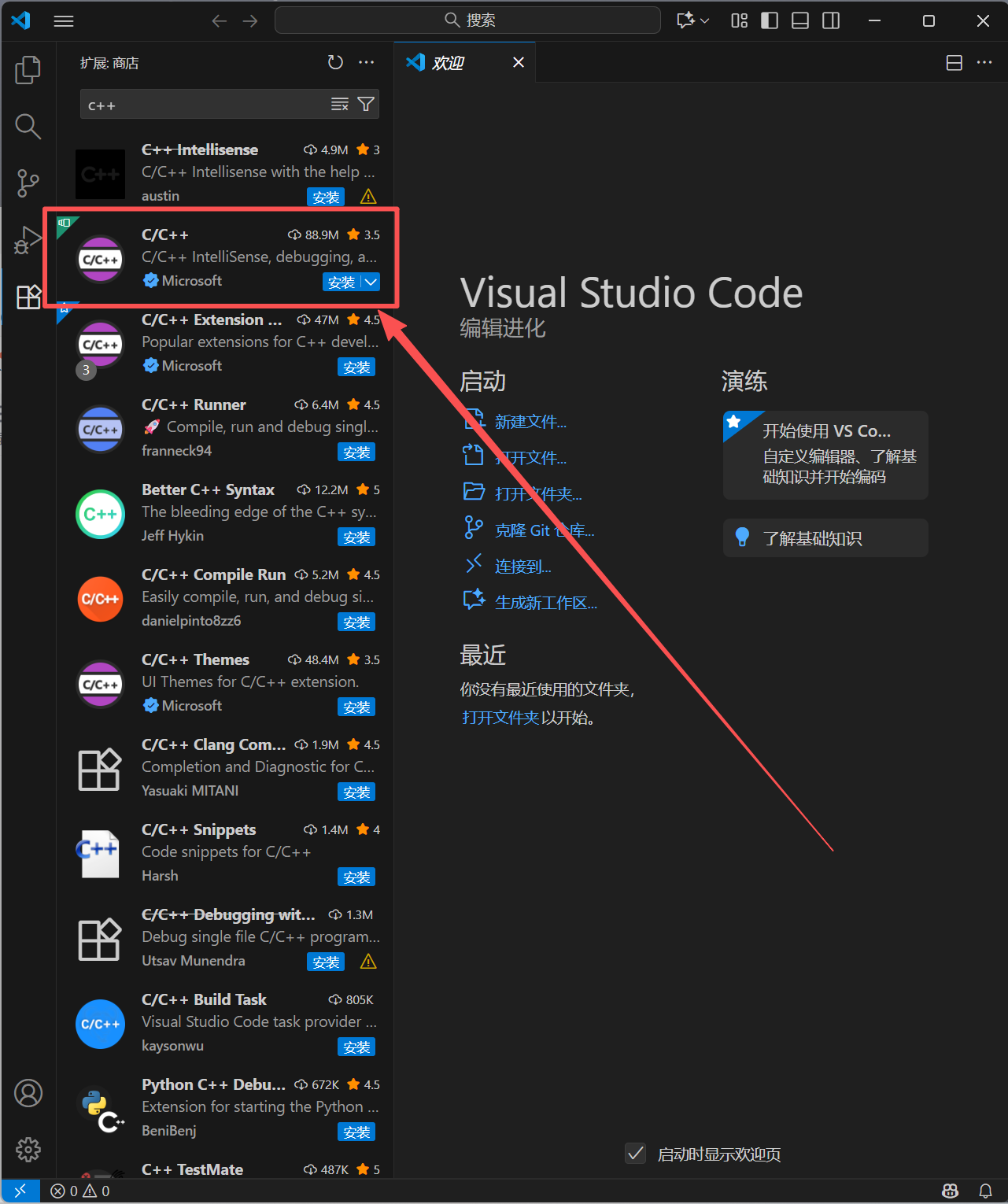Click the title bar search box
Screen dimensions: 1008x1204
click(x=467, y=20)
